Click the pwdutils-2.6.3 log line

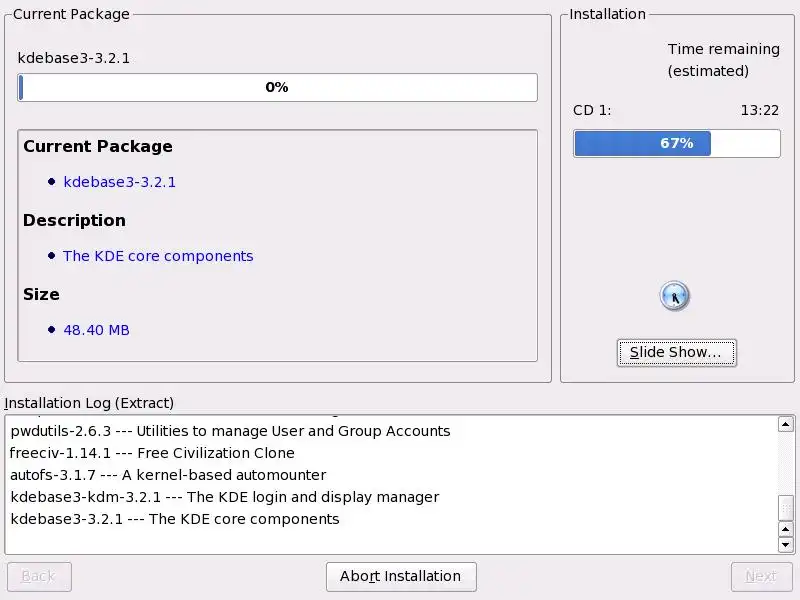point(230,431)
